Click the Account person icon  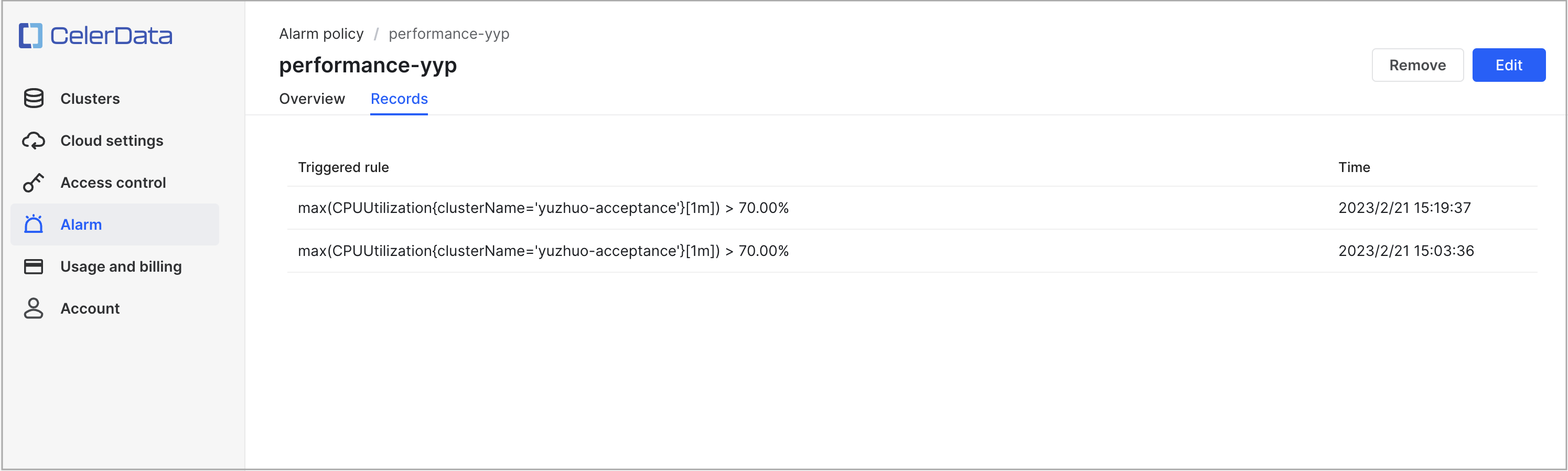[x=34, y=308]
